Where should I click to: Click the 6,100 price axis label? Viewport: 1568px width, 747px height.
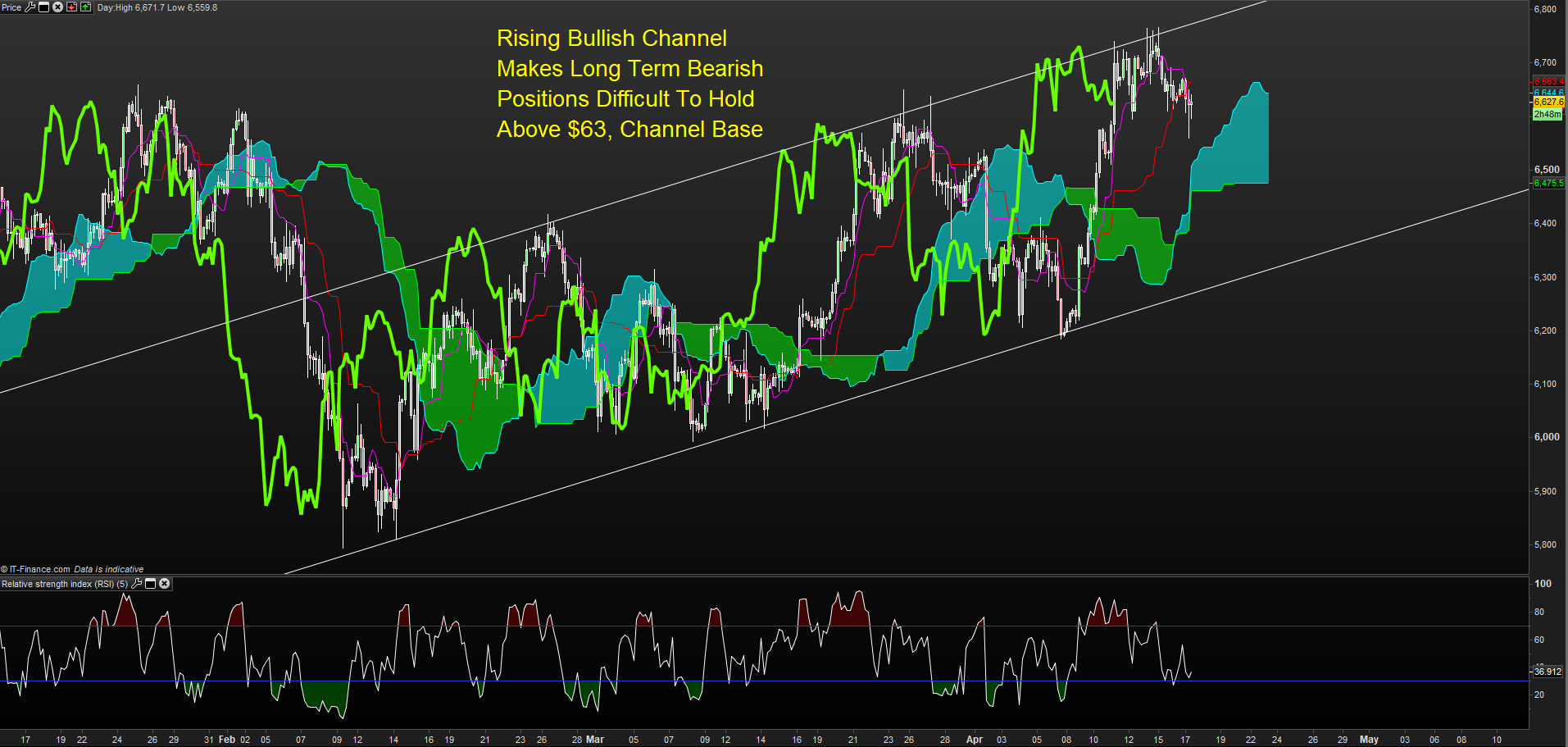pos(1545,384)
